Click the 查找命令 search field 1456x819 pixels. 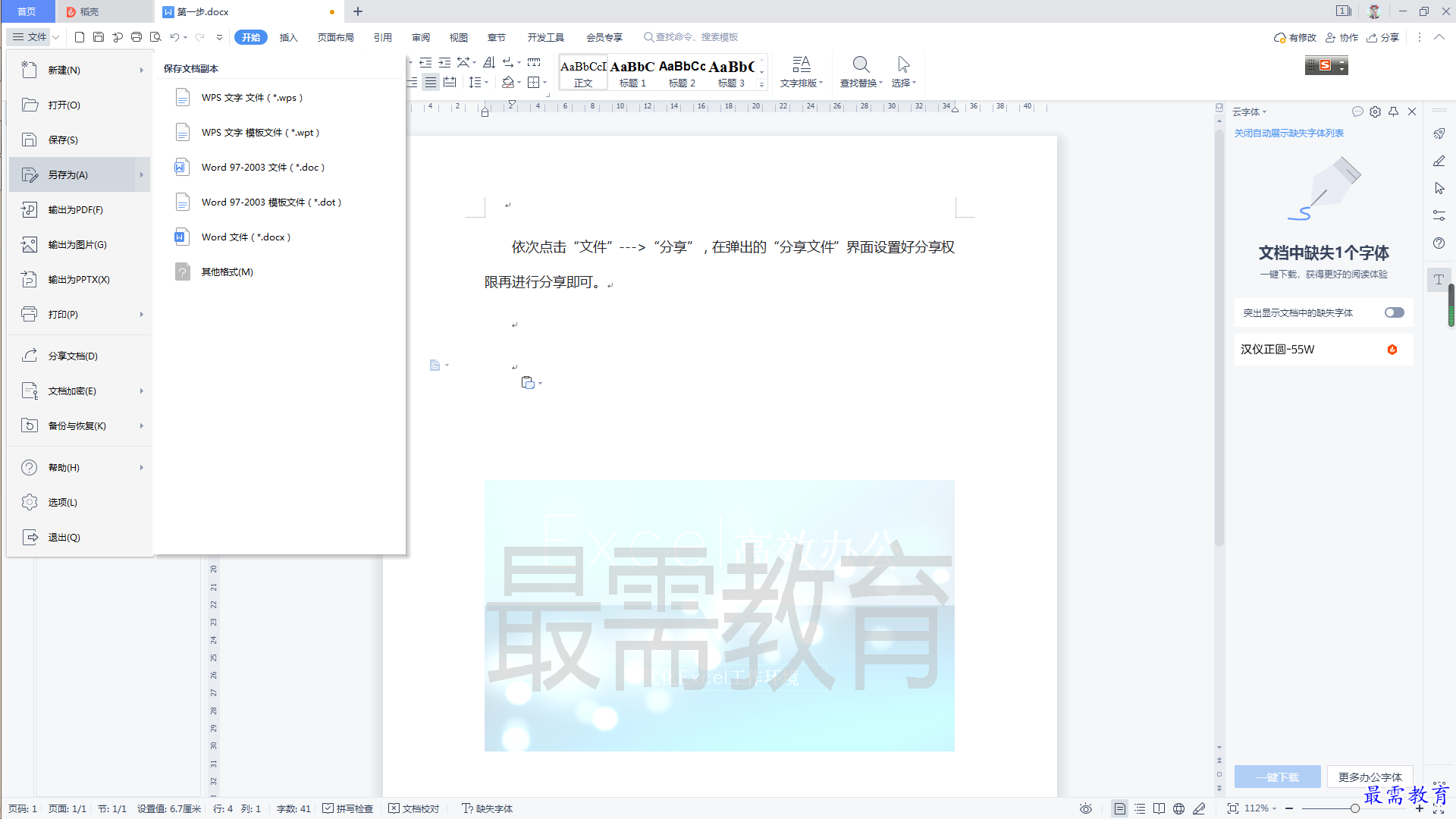click(692, 37)
